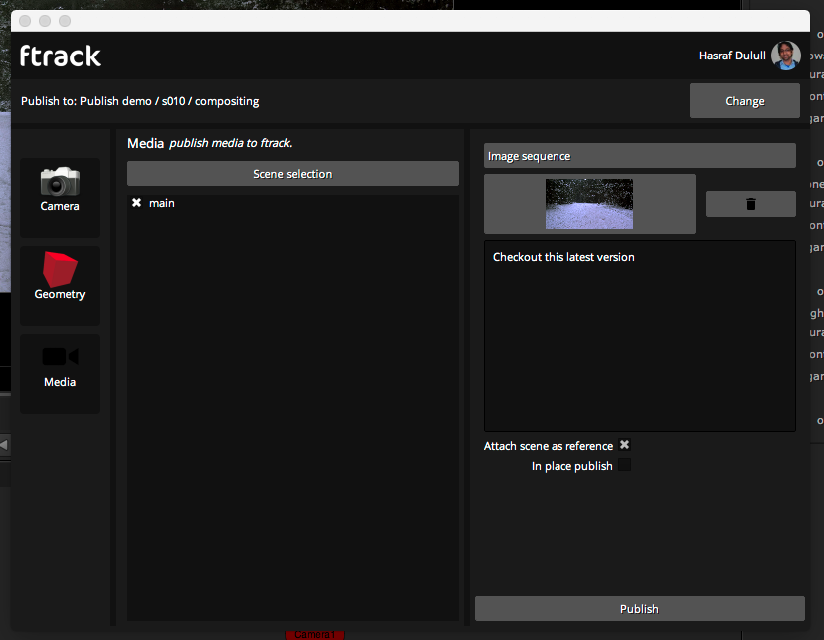
Task: Click the Hasraf Dulull username text
Action: coord(732,56)
